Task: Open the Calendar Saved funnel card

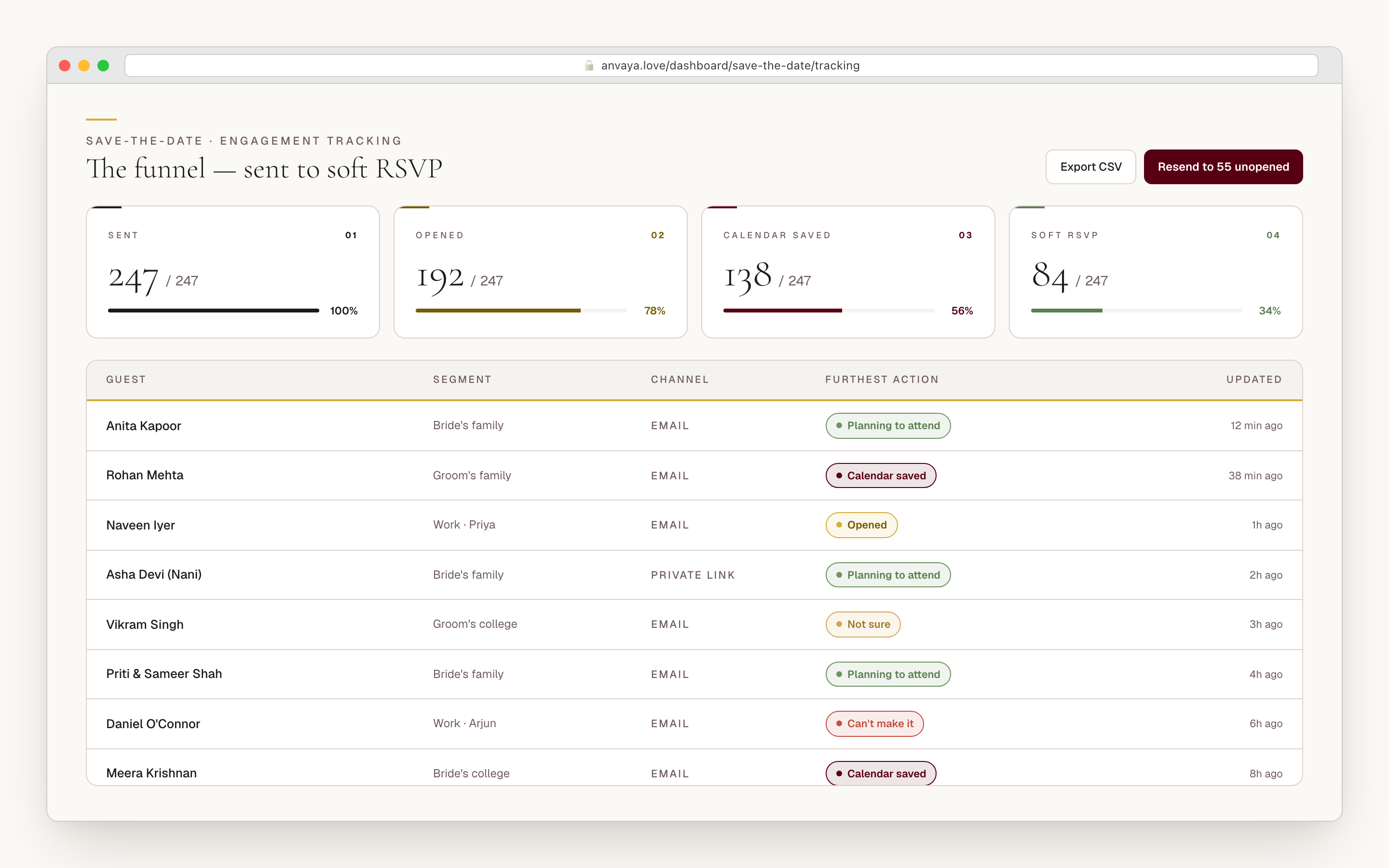Action: click(x=848, y=272)
